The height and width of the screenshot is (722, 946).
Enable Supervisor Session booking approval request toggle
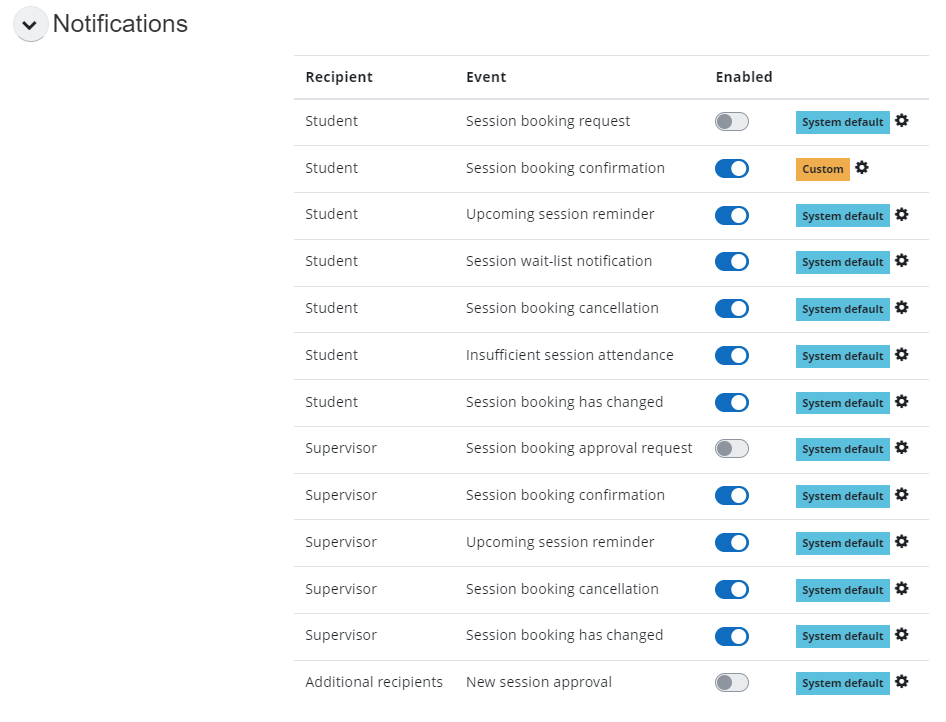click(731, 449)
